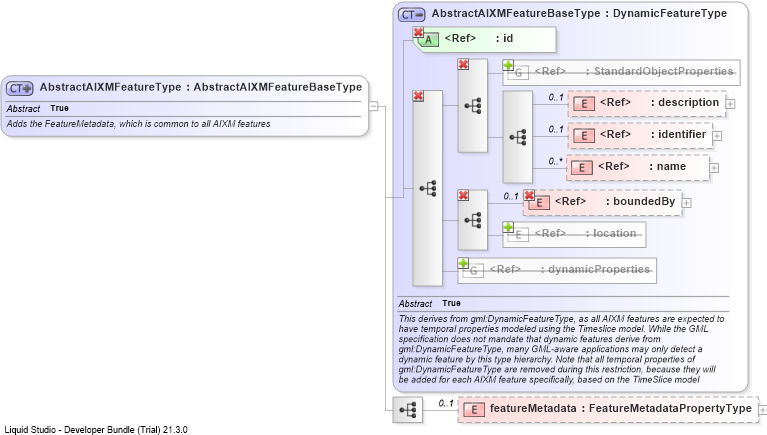Select the tall main sequence compositor icon
767x435 pixels.
(428, 188)
